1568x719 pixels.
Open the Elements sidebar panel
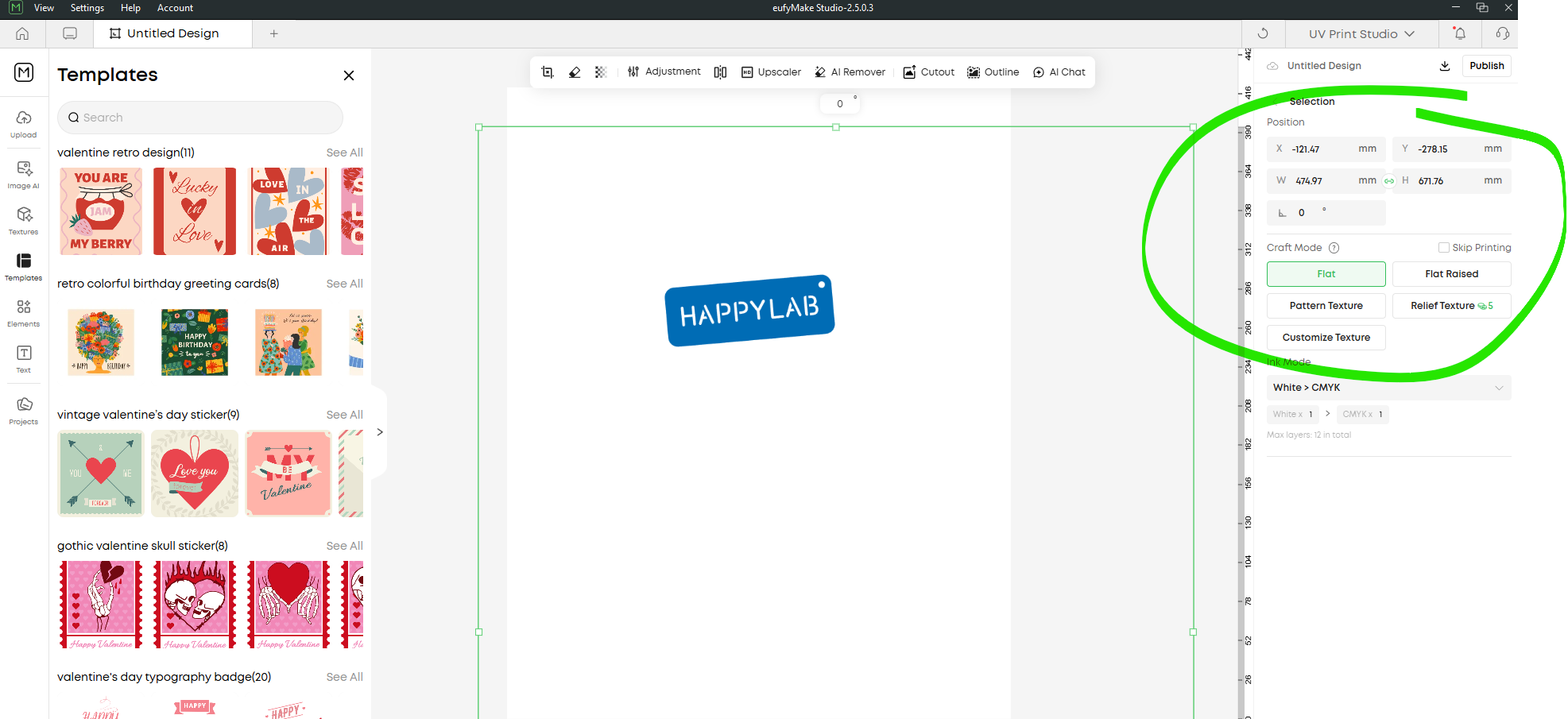tap(24, 312)
